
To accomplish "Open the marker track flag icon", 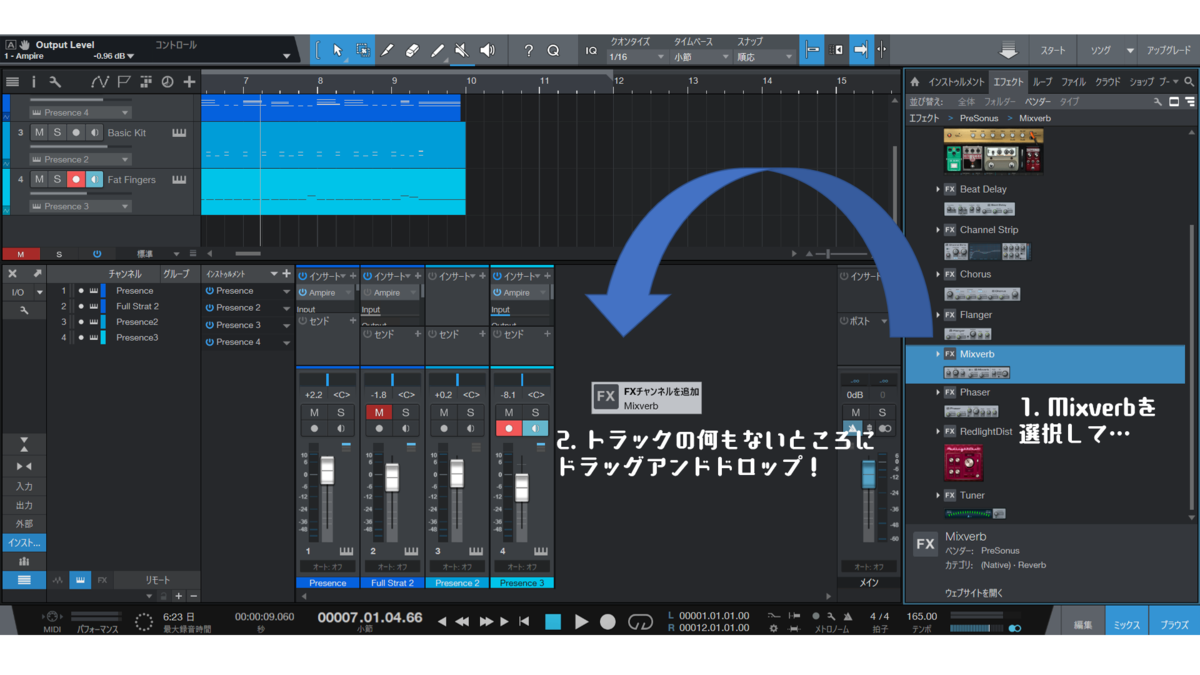I will 124,82.
